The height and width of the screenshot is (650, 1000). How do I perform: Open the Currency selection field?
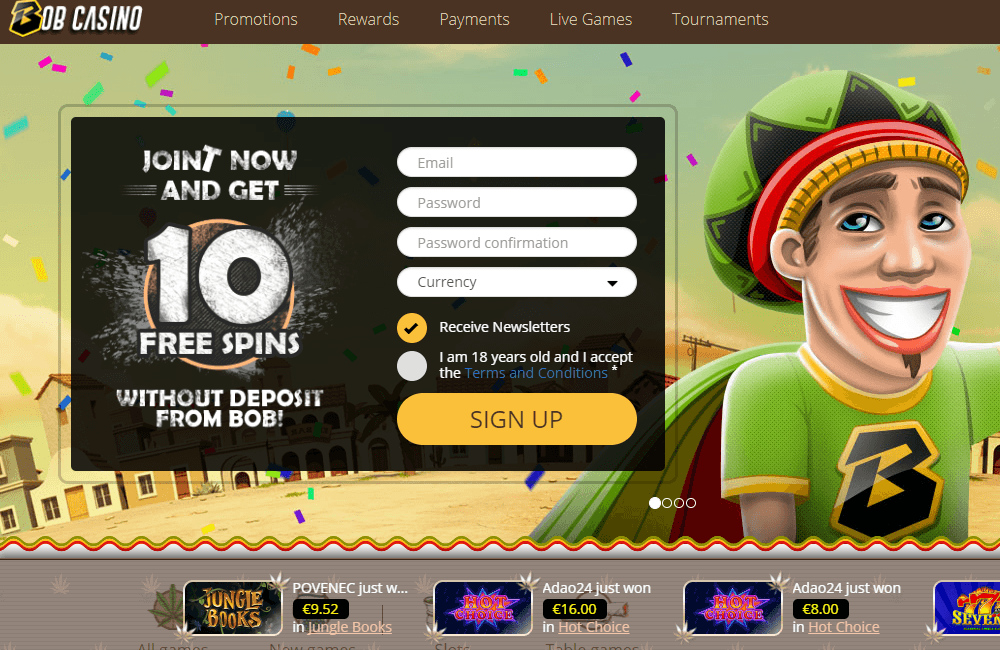point(517,282)
